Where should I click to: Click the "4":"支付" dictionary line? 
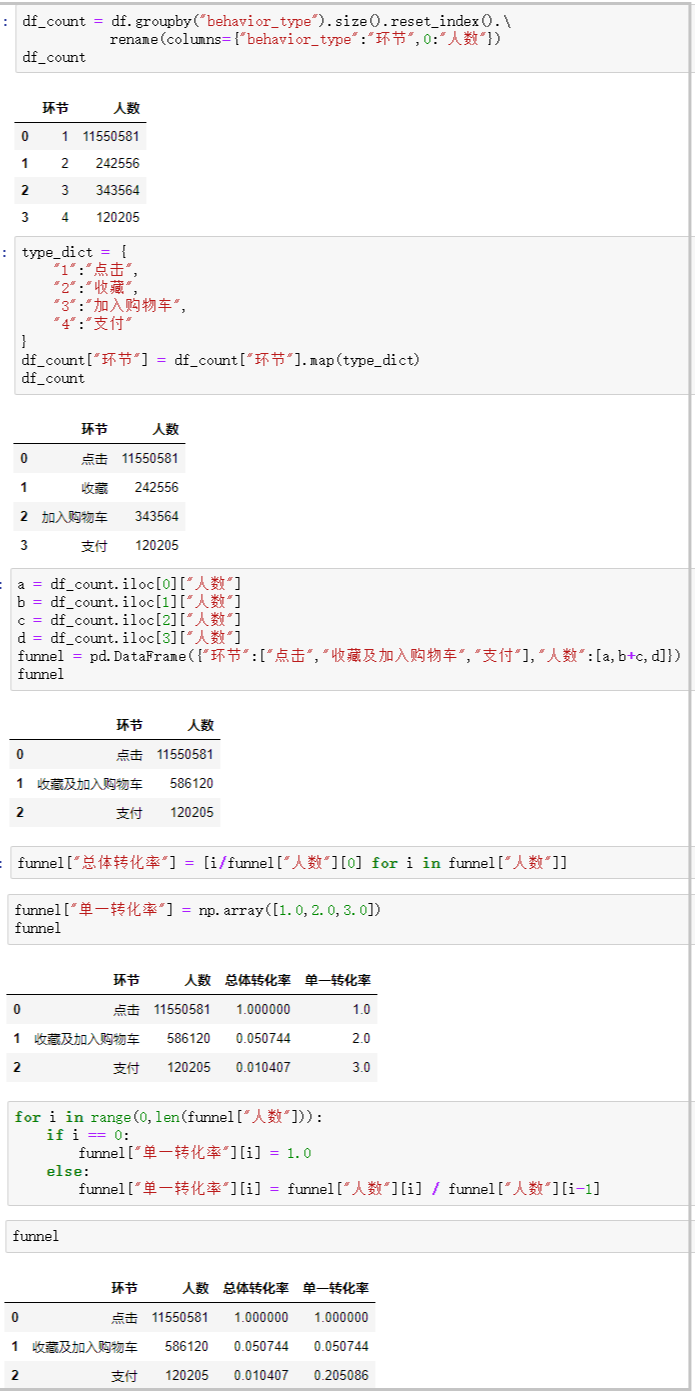coord(93,324)
